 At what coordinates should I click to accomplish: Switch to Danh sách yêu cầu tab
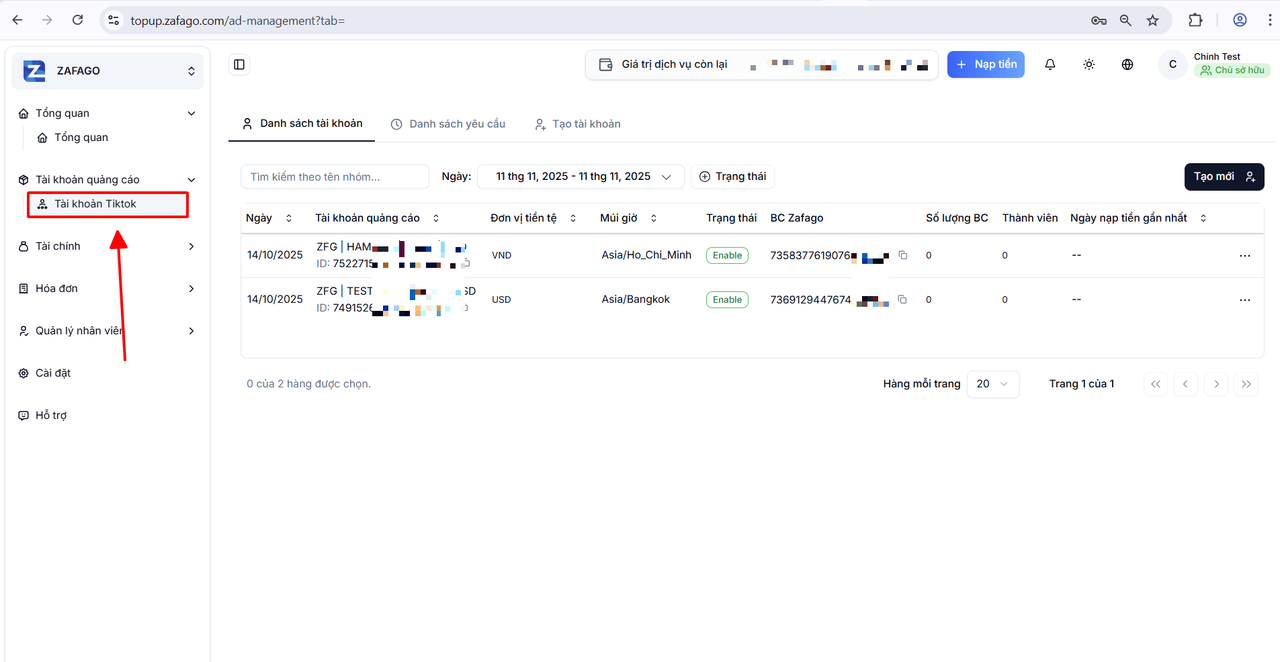tap(447, 124)
